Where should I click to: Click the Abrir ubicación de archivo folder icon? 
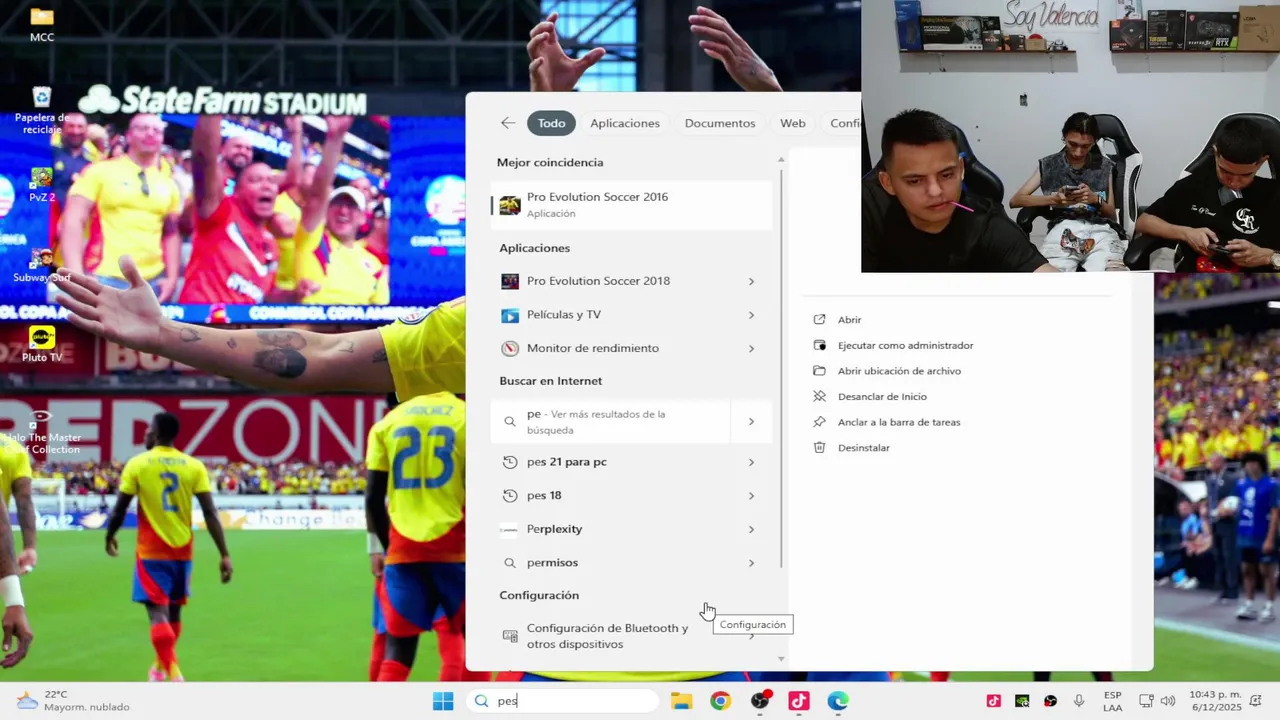click(x=819, y=371)
